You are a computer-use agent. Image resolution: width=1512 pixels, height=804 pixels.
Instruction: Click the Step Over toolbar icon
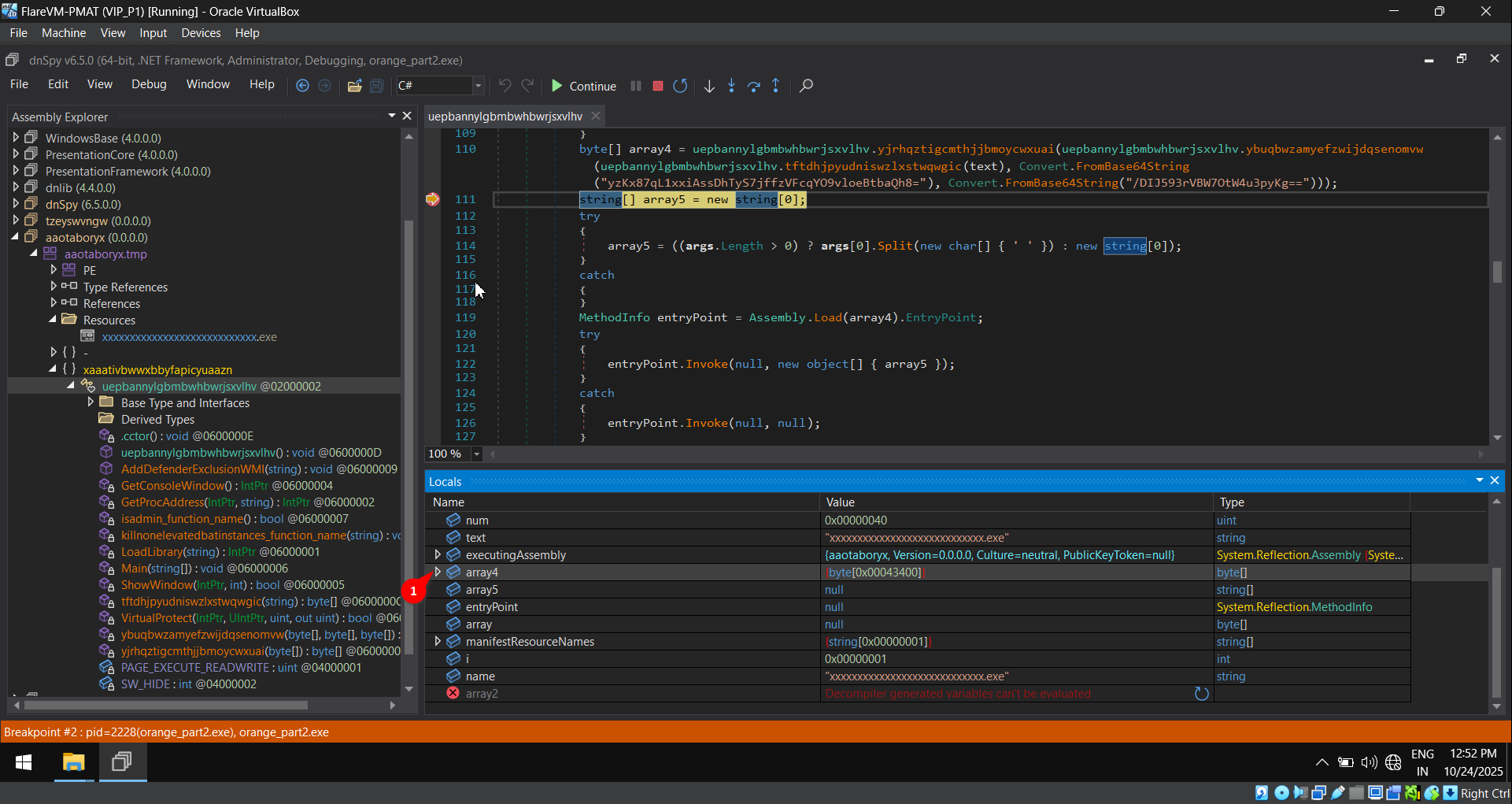pyautogui.click(x=754, y=86)
